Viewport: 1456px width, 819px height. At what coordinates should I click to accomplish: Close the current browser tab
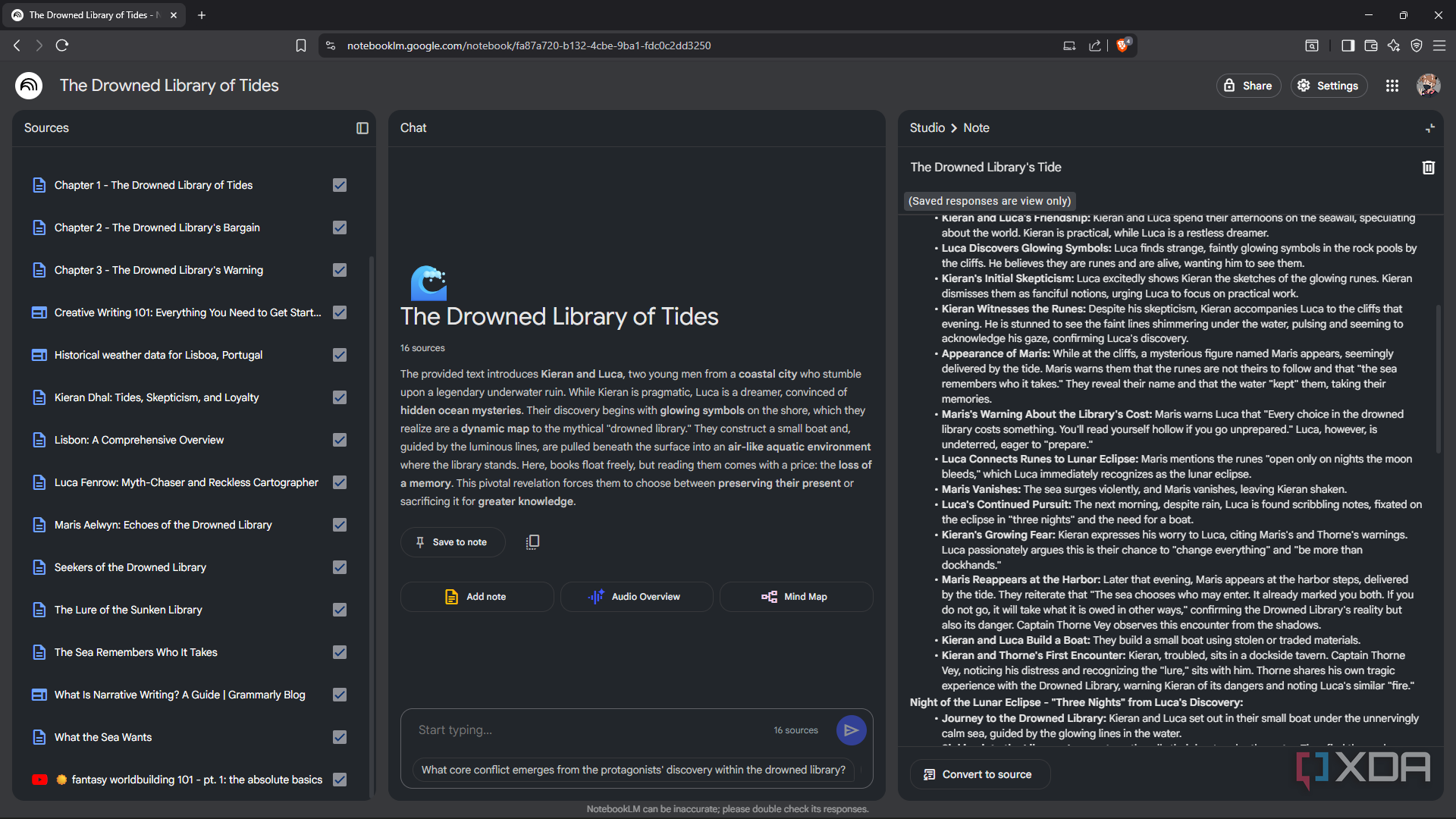pyautogui.click(x=174, y=15)
